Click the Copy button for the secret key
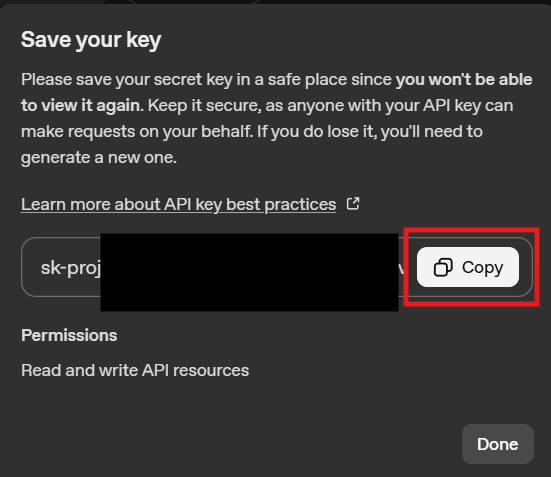 click(x=468, y=267)
